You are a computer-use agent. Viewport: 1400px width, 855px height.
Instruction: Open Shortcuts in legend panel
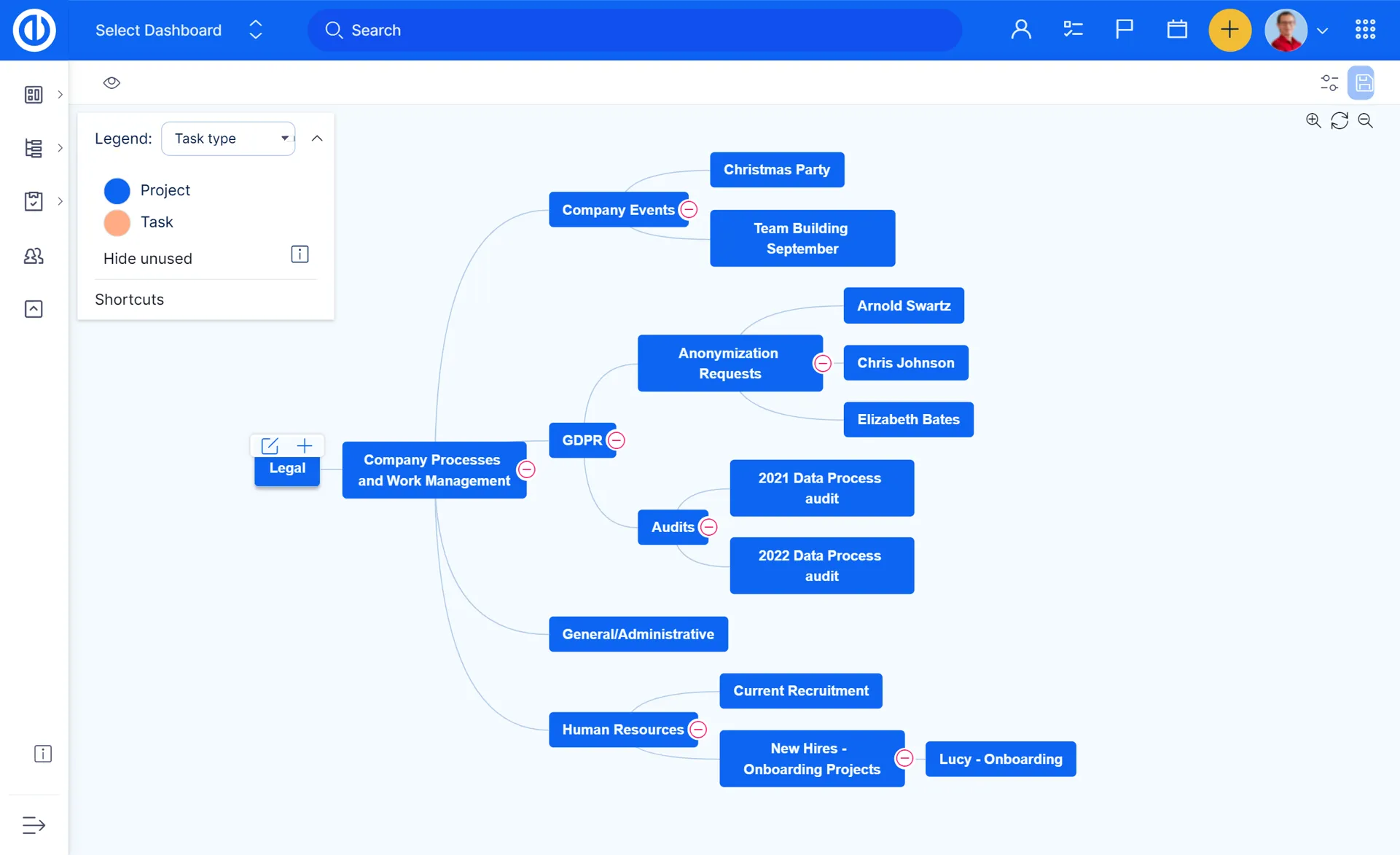130,300
